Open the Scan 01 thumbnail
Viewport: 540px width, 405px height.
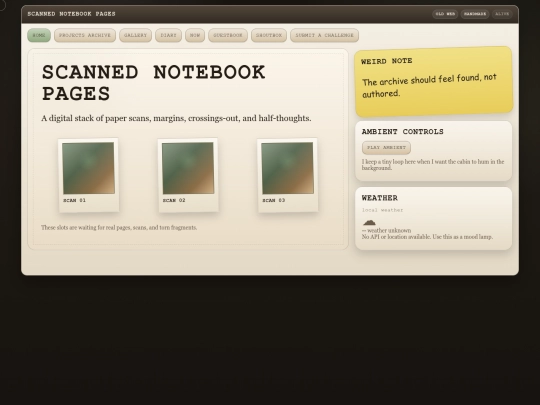tap(89, 175)
